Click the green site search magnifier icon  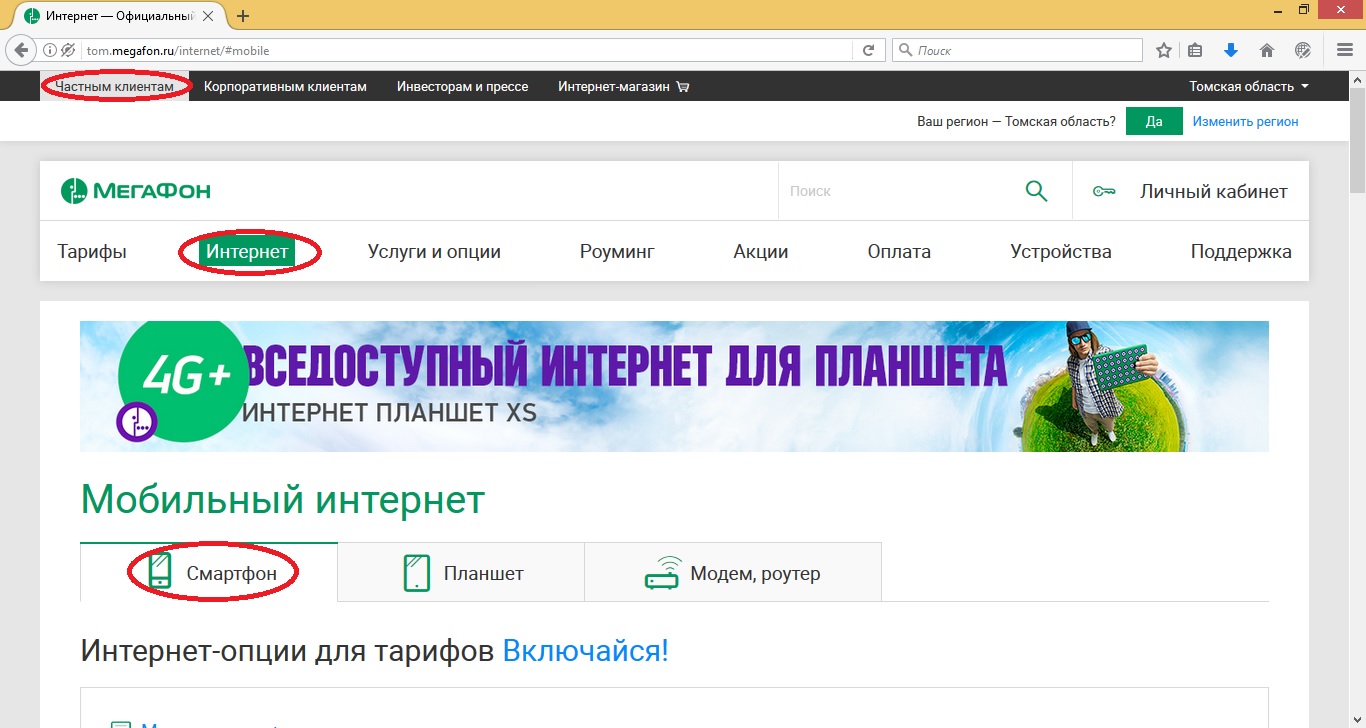1036,190
